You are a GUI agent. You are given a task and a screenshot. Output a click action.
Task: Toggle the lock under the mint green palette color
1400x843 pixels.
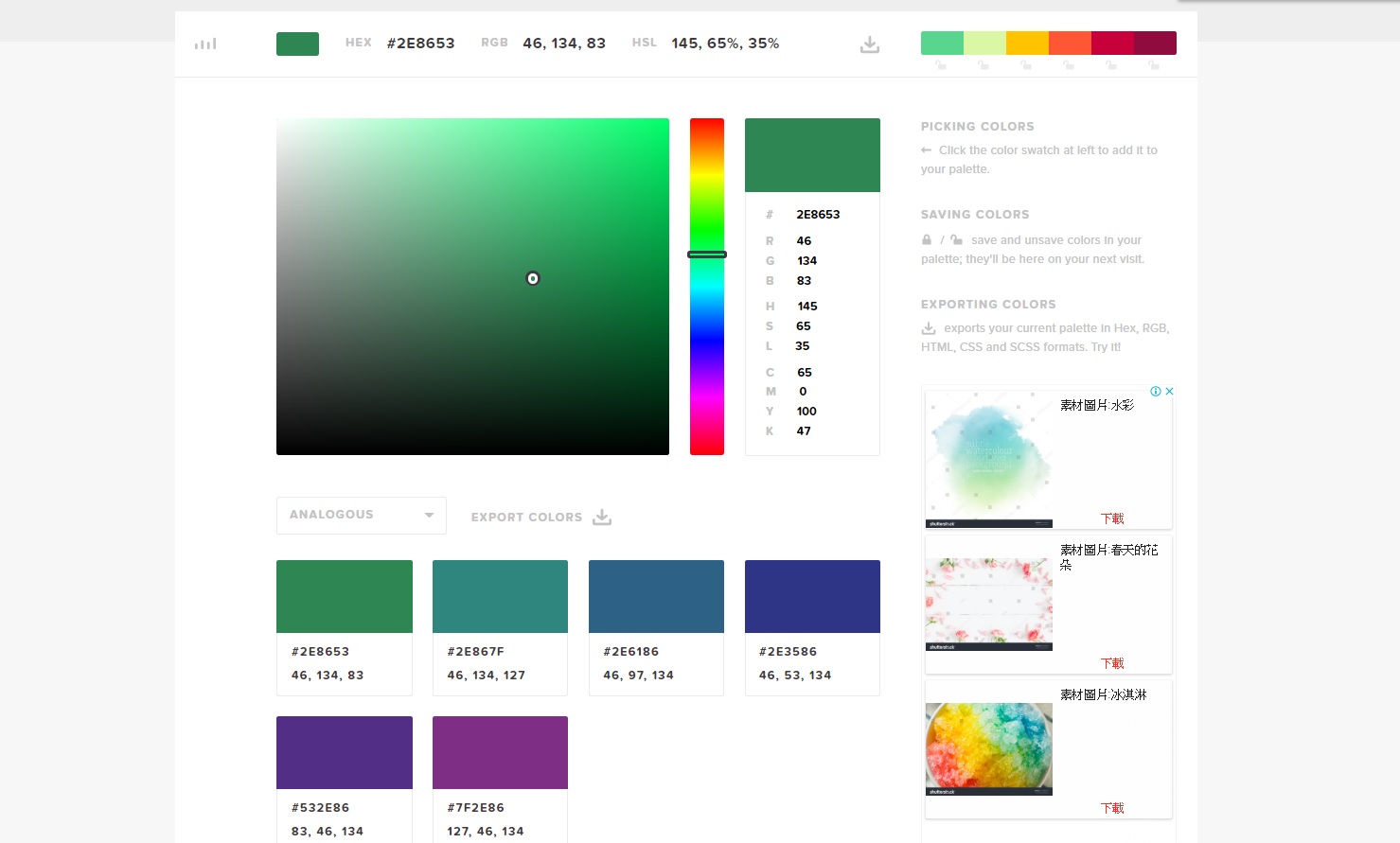click(941, 65)
